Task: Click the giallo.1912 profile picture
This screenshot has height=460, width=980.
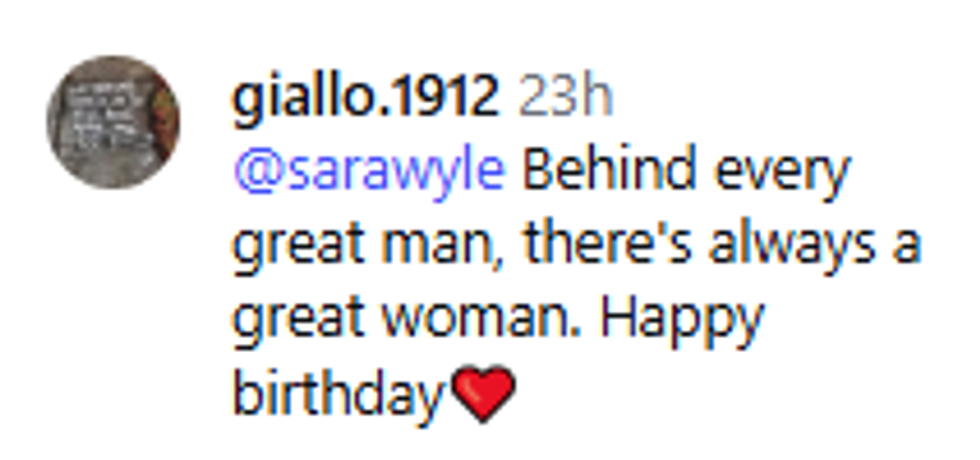Action: click(113, 122)
